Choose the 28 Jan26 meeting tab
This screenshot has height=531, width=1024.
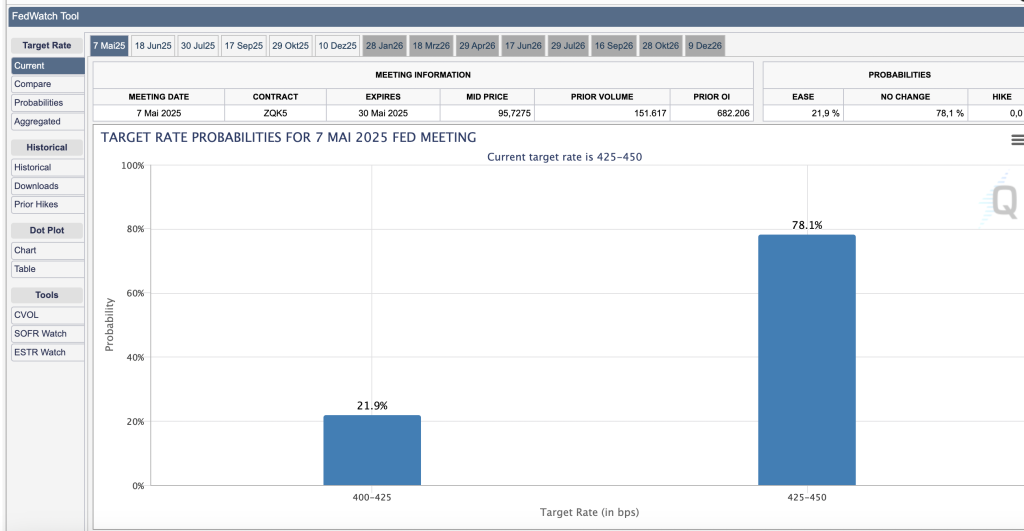(x=384, y=46)
